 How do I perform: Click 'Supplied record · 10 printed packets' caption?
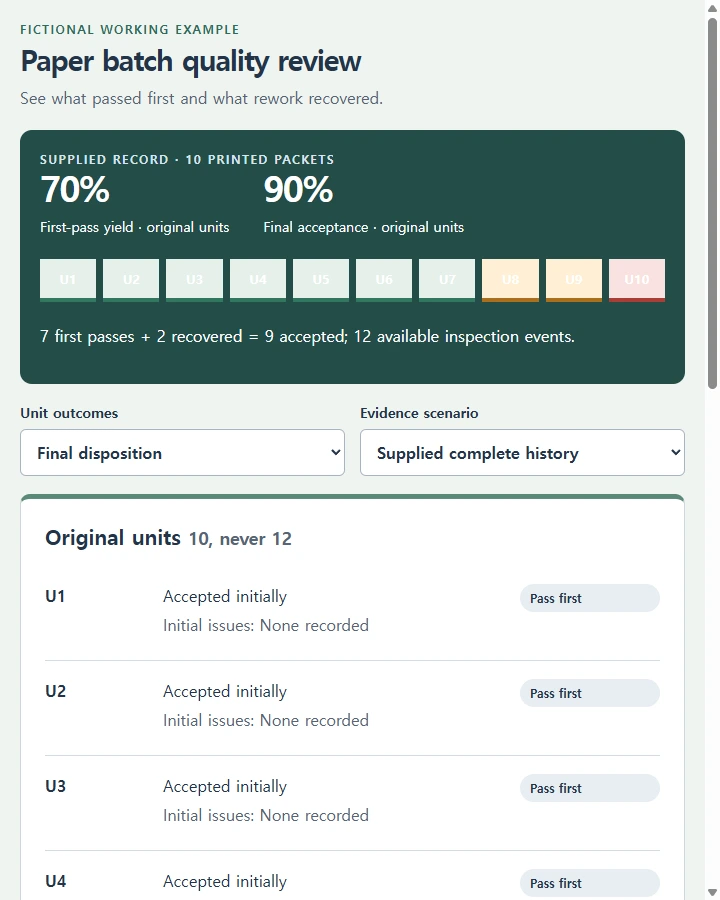[187, 160]
